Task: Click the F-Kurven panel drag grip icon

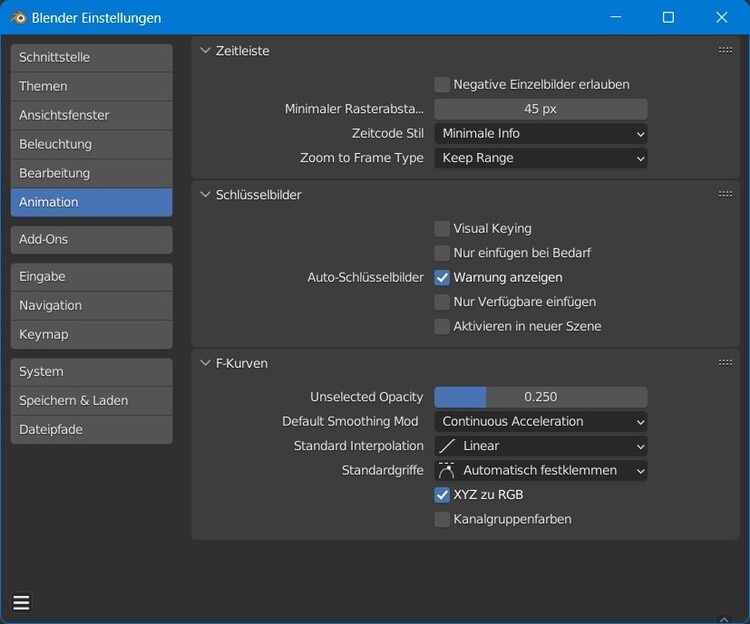Action: 725,363
